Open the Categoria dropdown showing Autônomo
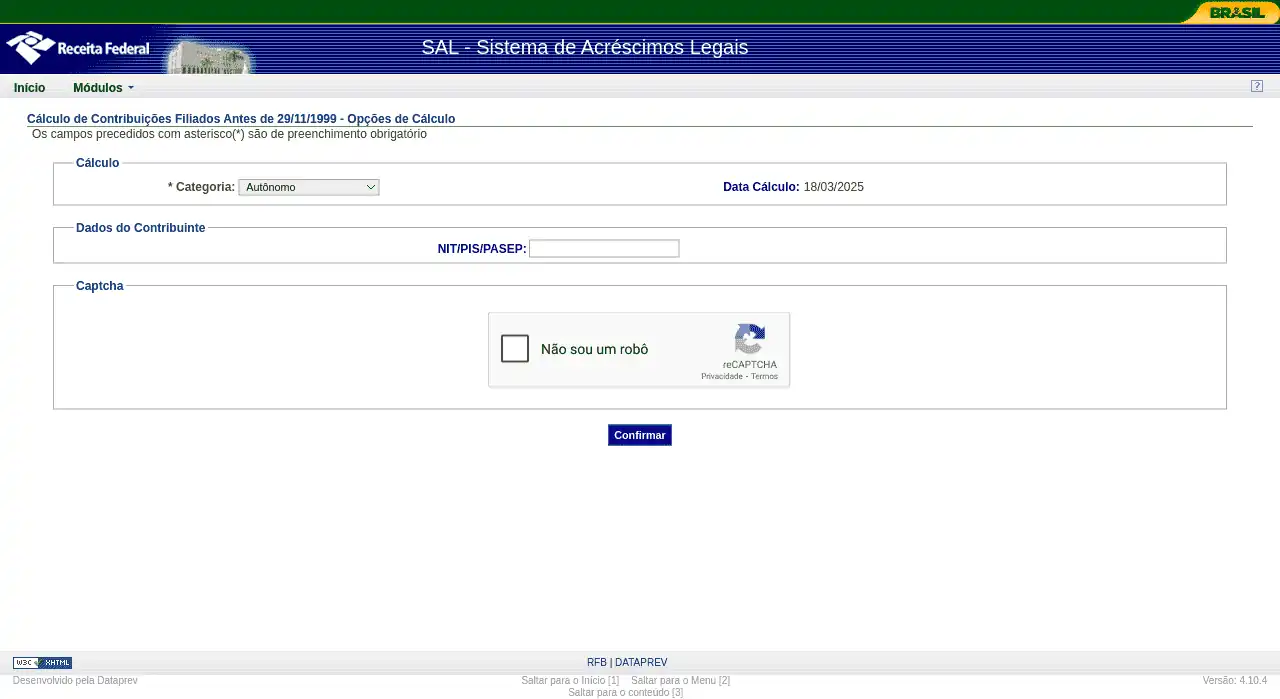The image size is (1280, 699). [309, 187]
